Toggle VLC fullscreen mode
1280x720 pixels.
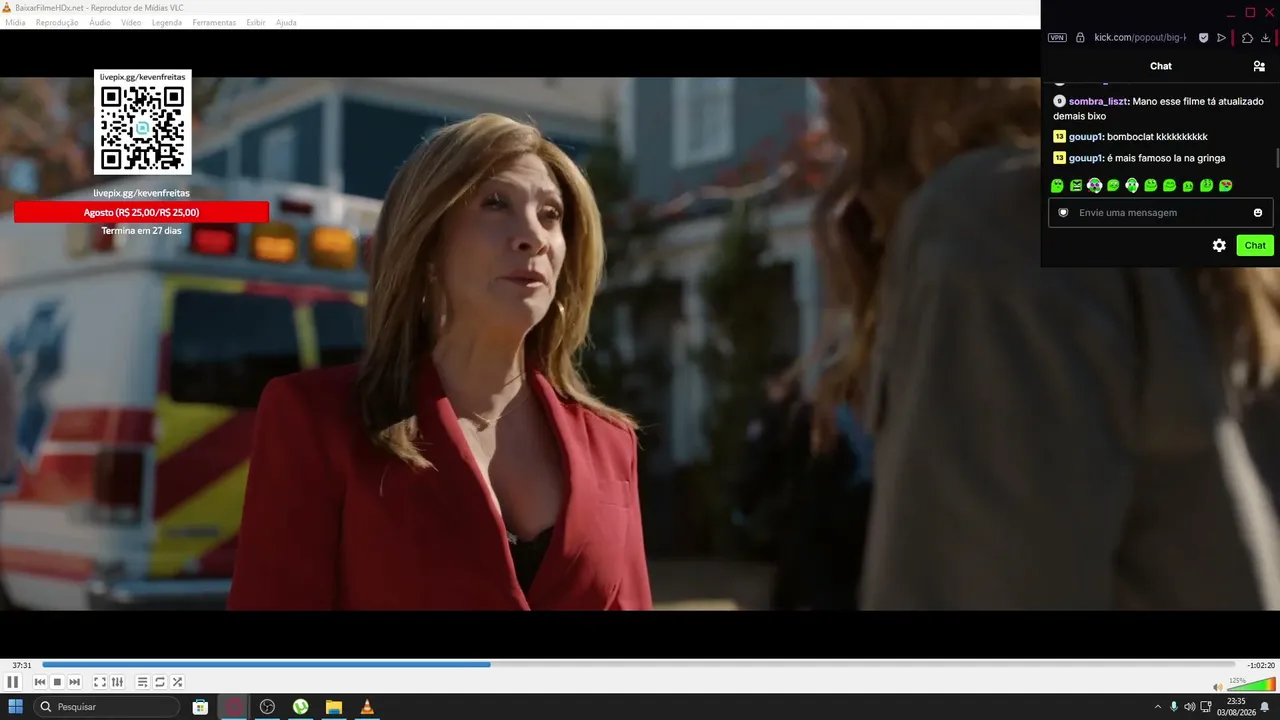[x=100, y=682]
